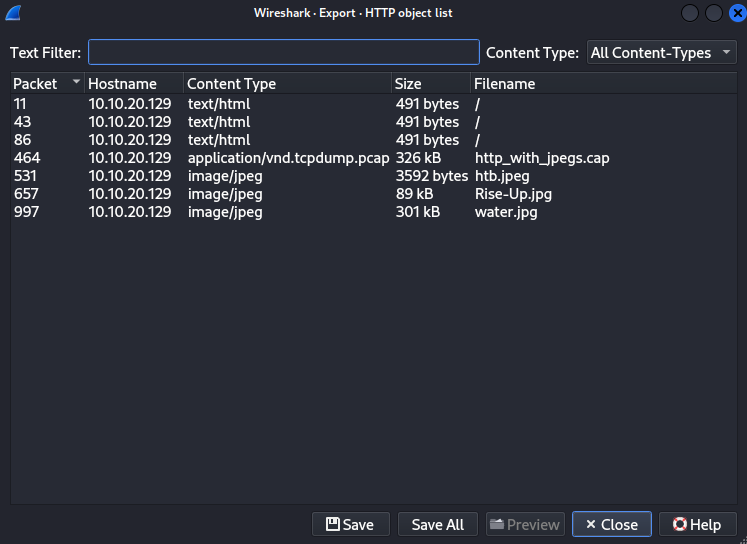Open the Content Type dropdown
The height and width of the screenshot is (544, 747).
click(x=661, y=52)
